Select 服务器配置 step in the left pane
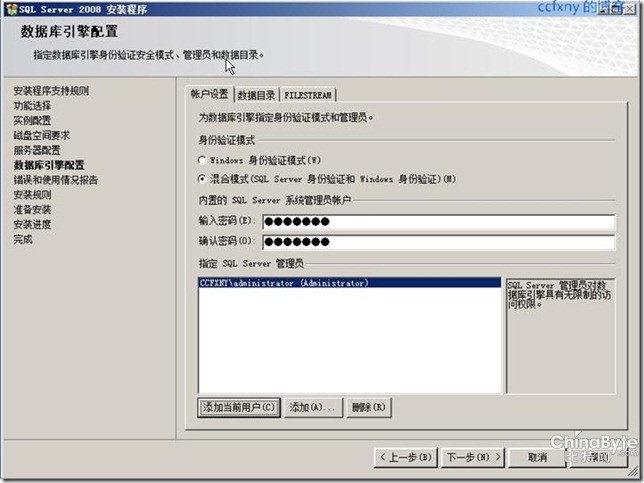 (x=37, y=150)
